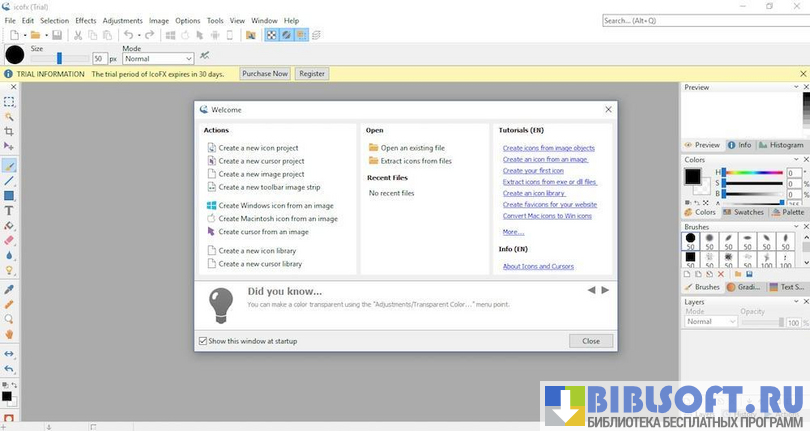Choose the Text tool
The width and height of the screenshot is (810, 431).
9,211
